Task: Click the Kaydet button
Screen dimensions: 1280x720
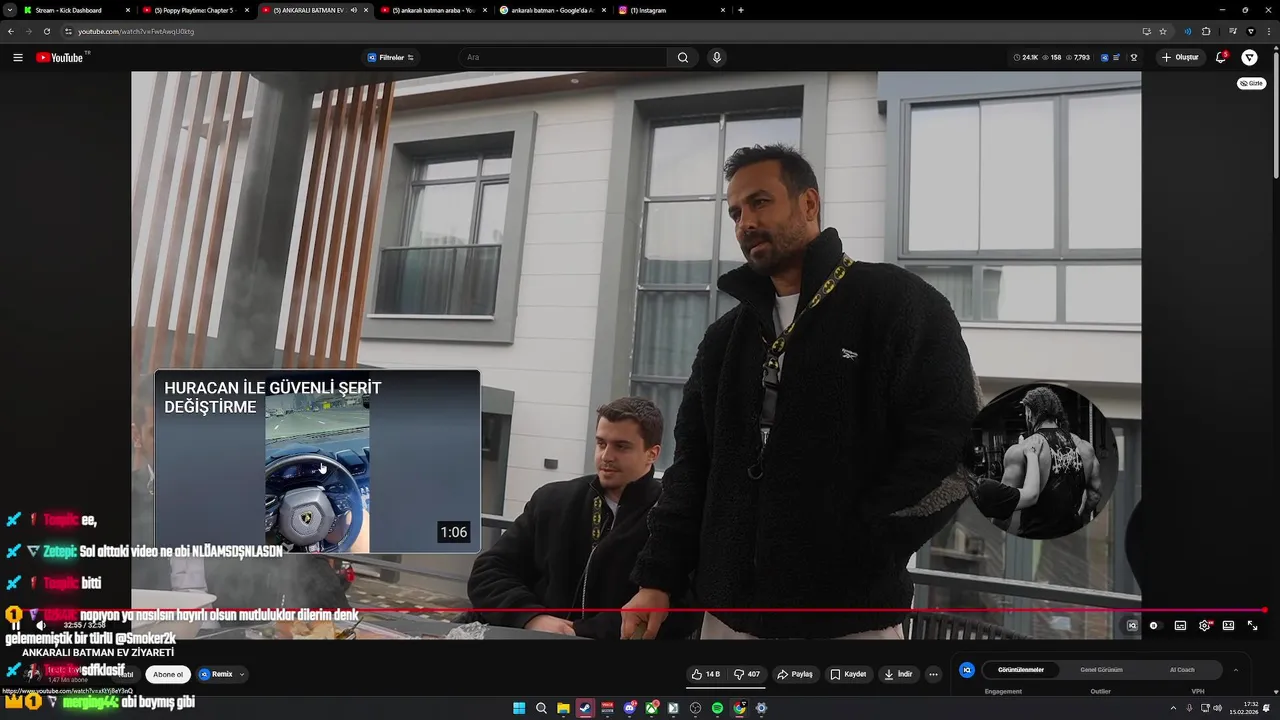Action: coord(848,674)
